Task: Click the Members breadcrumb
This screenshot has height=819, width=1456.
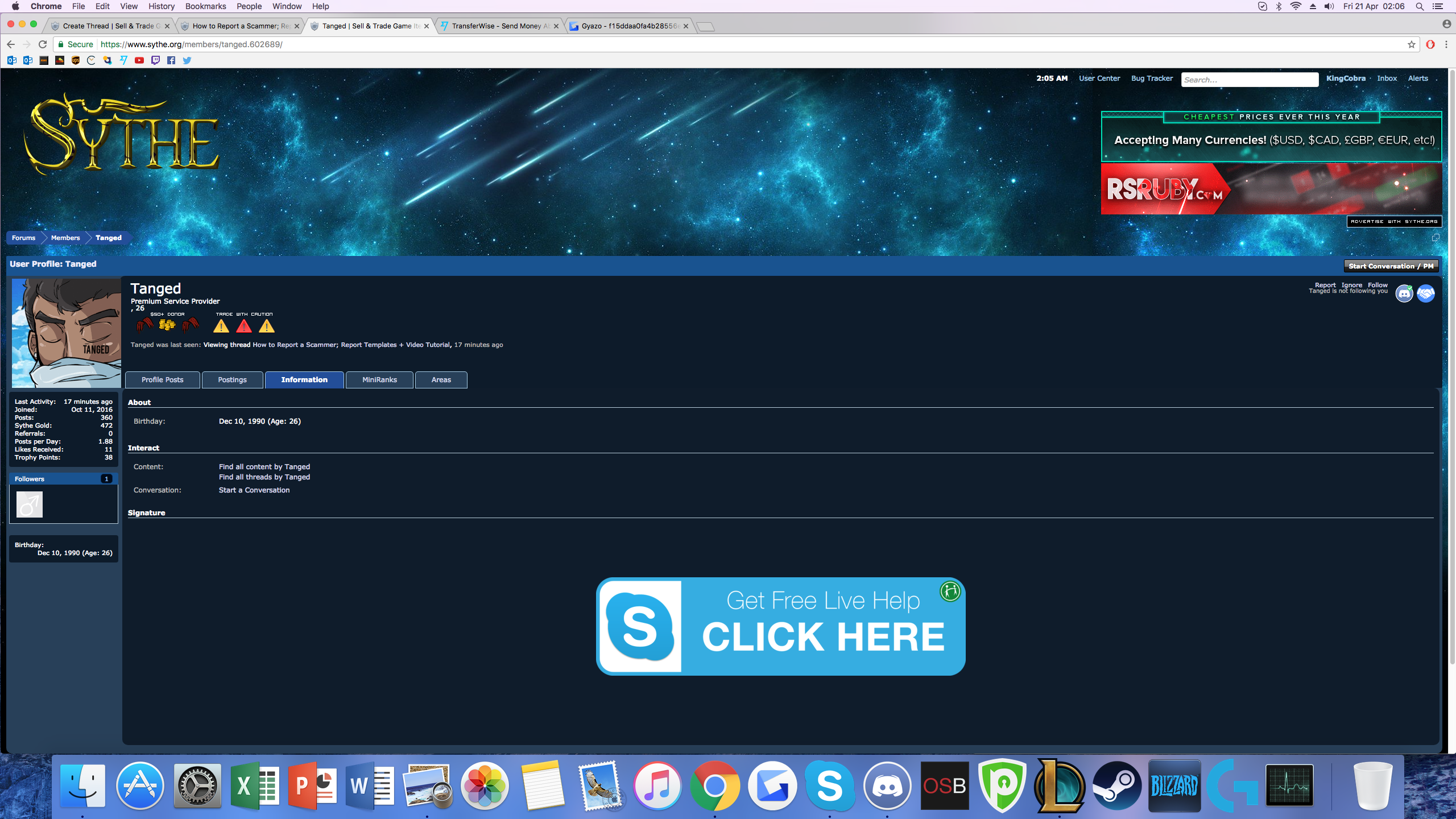Action: [x=65, y=238]
